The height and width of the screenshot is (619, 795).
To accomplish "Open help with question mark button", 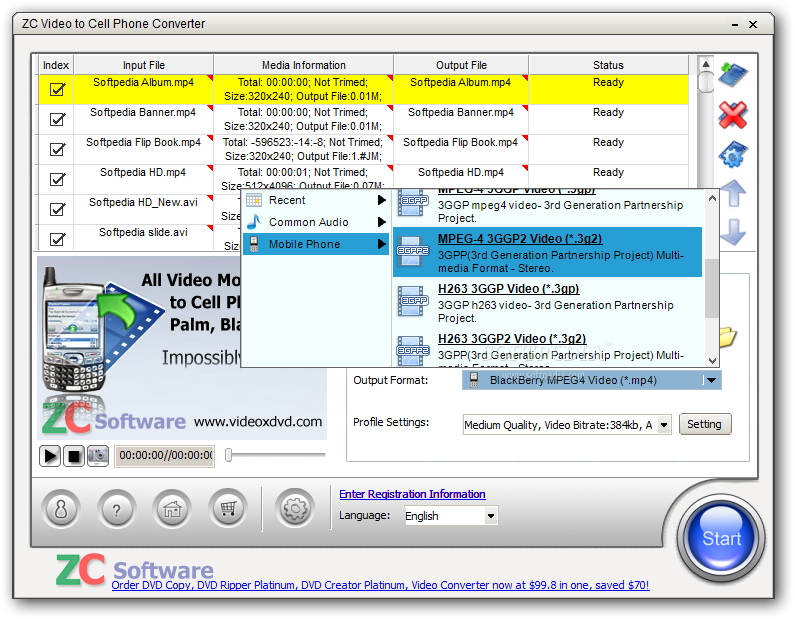I will pyautogui.click(x=117, y=509).
